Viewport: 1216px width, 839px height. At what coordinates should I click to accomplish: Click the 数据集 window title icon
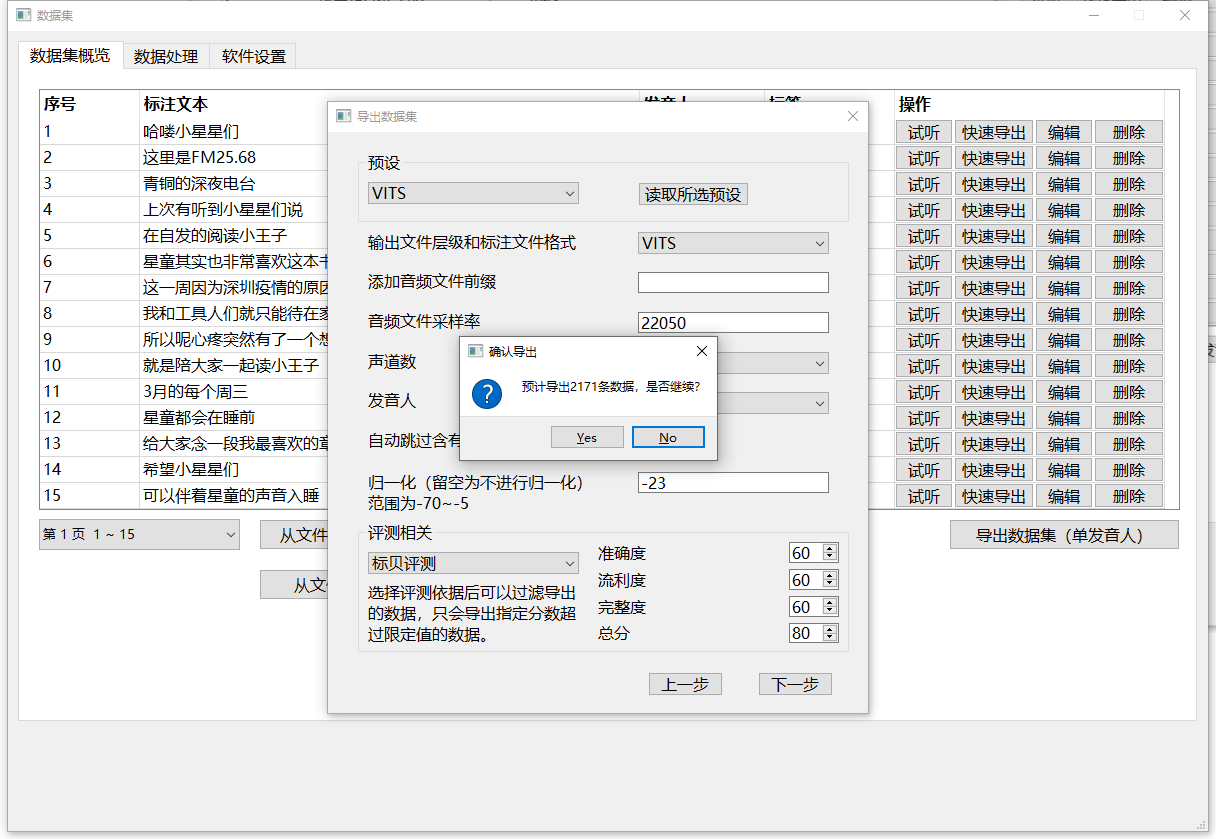(23, 15)
